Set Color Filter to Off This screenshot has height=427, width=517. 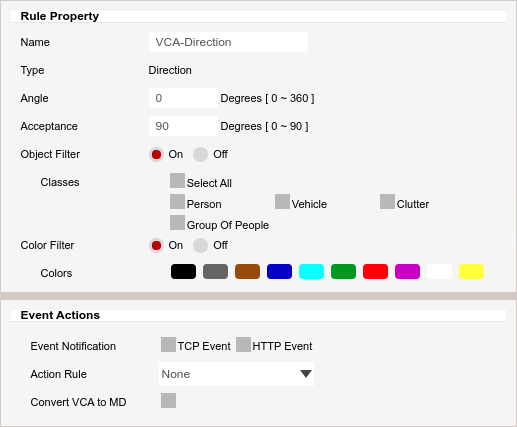[x=200, y=245]
